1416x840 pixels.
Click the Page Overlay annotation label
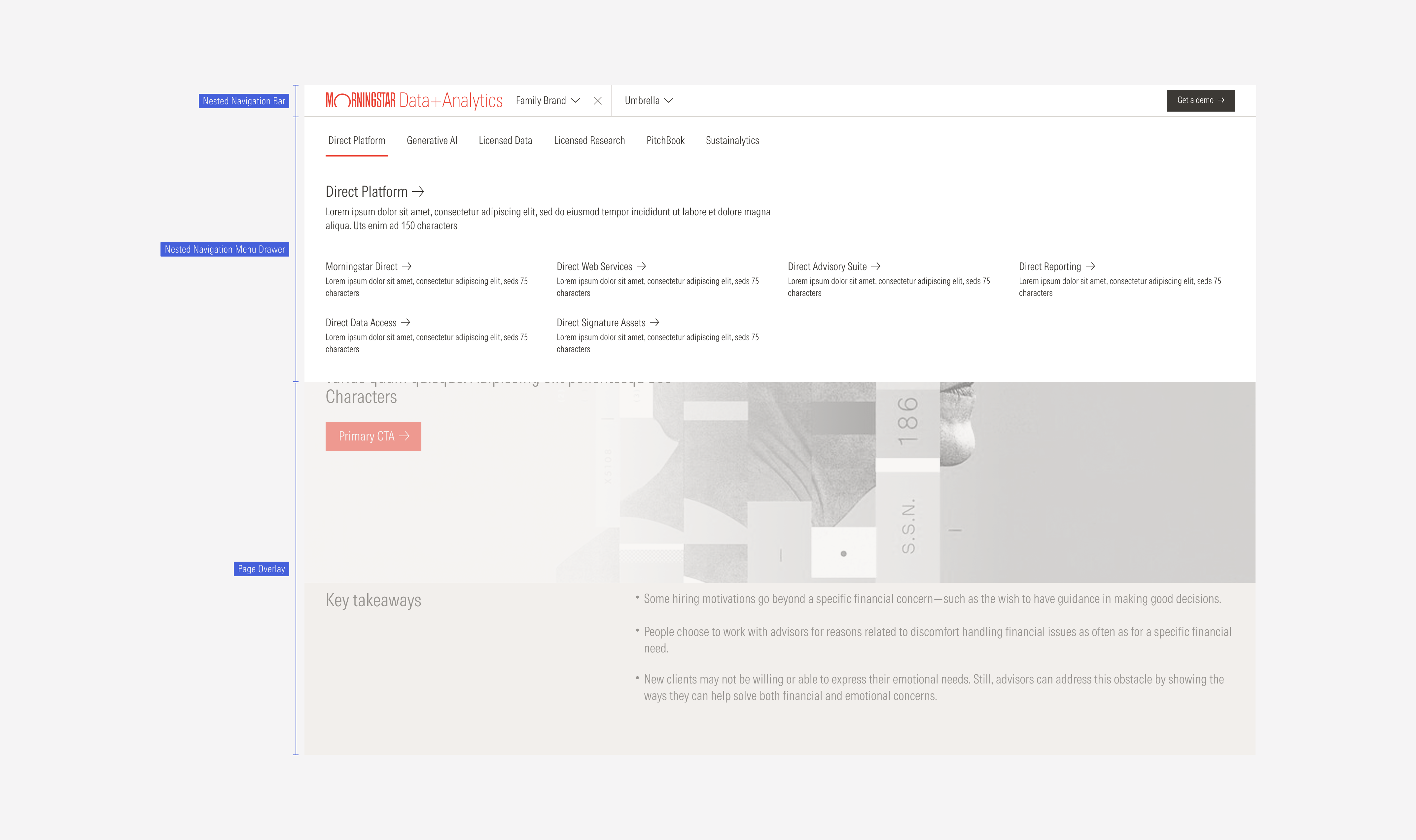pos(262,569)
